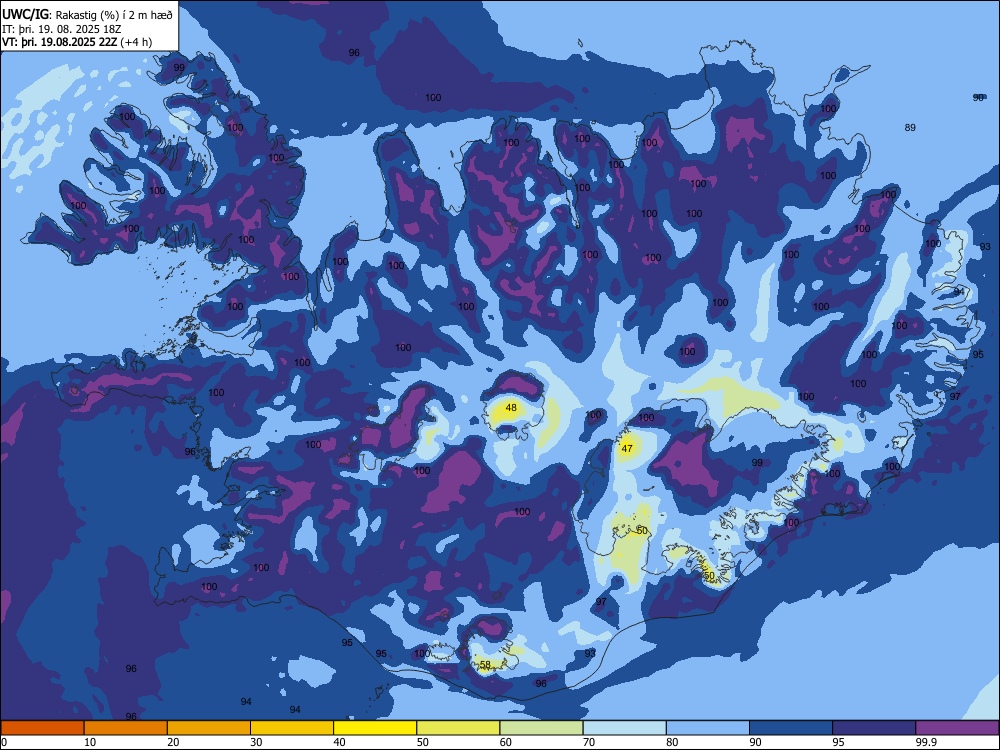Click the legend scale label 99.9
Viewport: 1000px width, 750px height.
[x=926, y=742]
